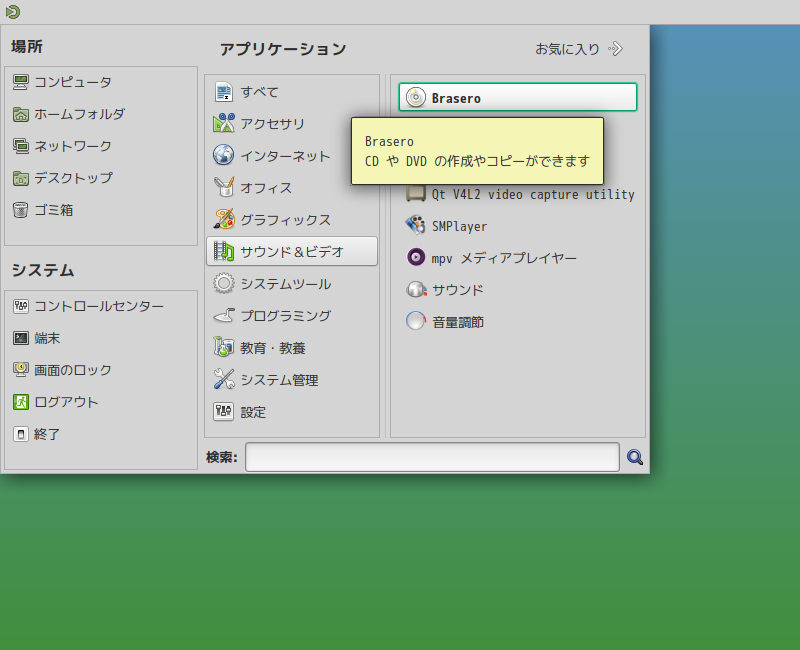Click the ログアウト exit icon

tap(20, 402)
